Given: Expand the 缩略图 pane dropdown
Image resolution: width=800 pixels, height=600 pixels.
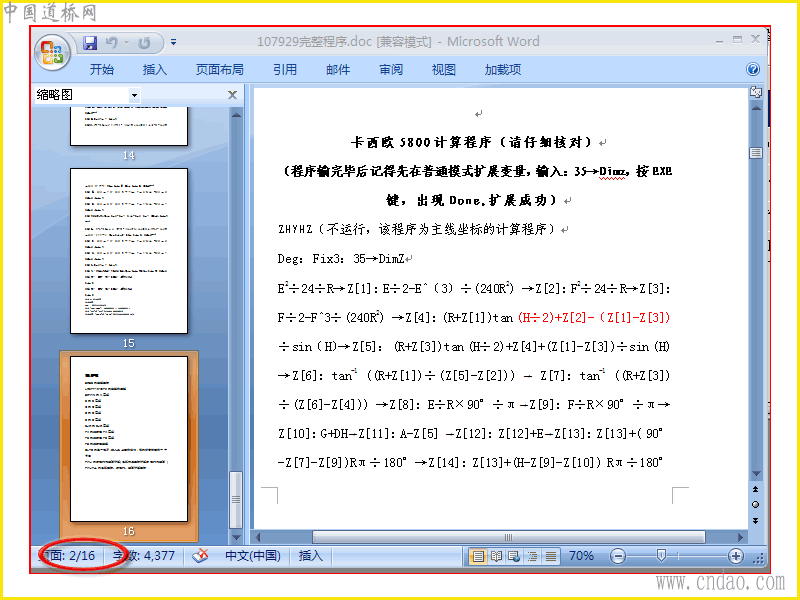Looking at the screenshot, I should (x=134, y=95).
